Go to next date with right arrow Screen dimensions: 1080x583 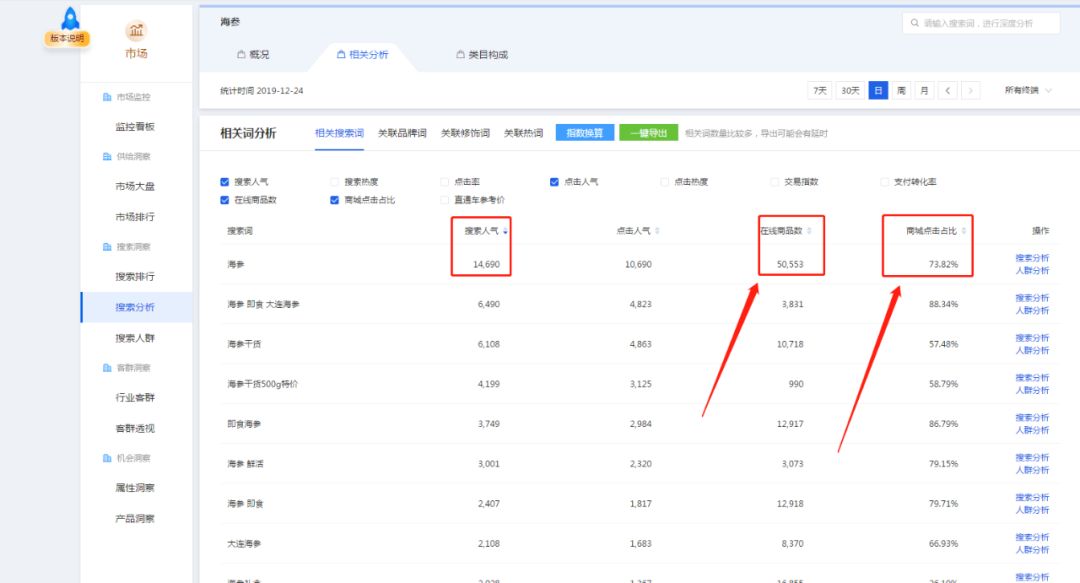[970, 90]
